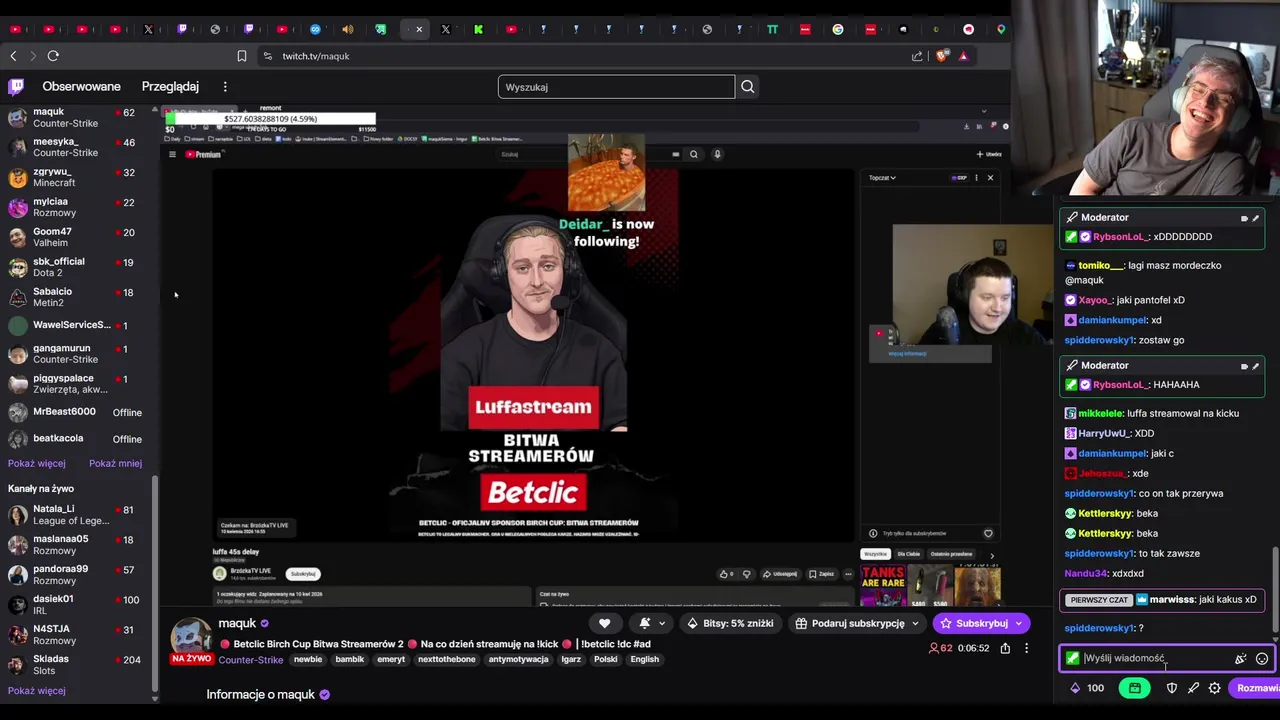Open the stream's three-dot more options
The width and height of the screenshot is (1280, 720).
1026,648
